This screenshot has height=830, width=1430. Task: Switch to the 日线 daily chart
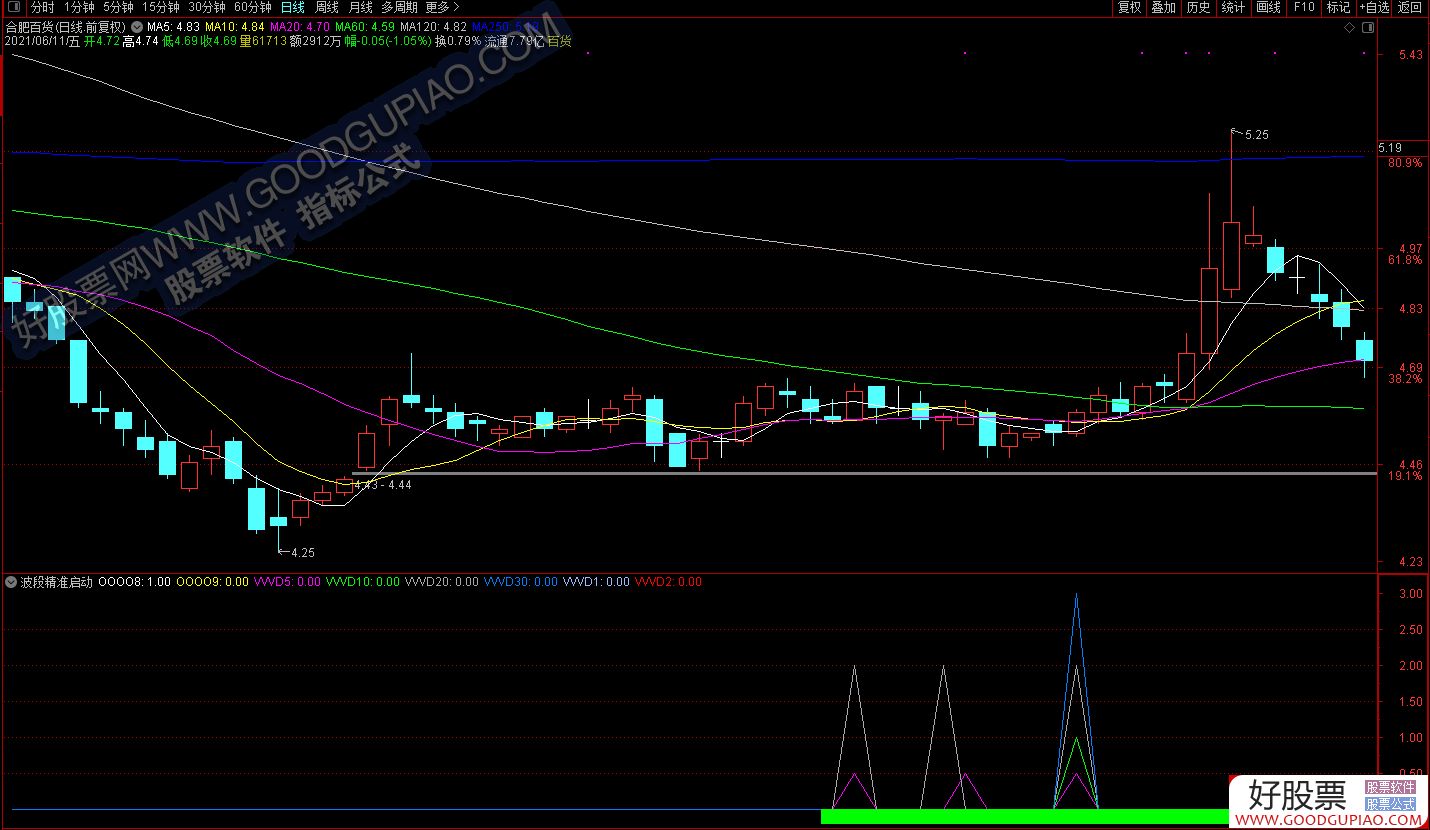292,7
